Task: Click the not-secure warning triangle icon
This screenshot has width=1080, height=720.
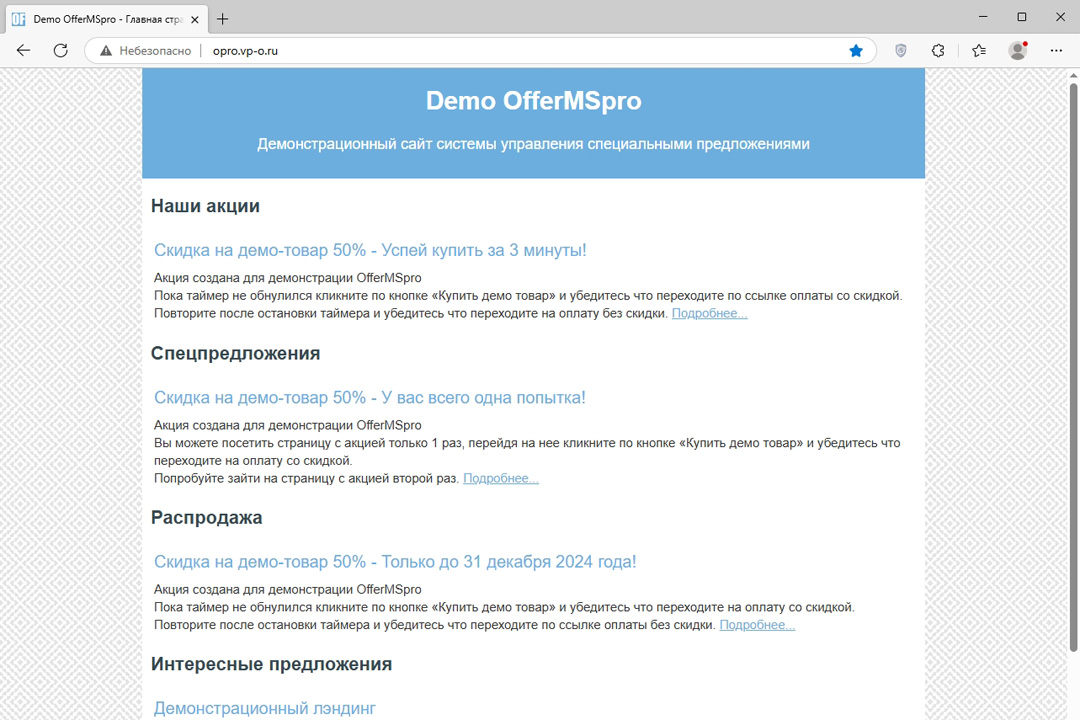Action: click(x=105, y=51)
